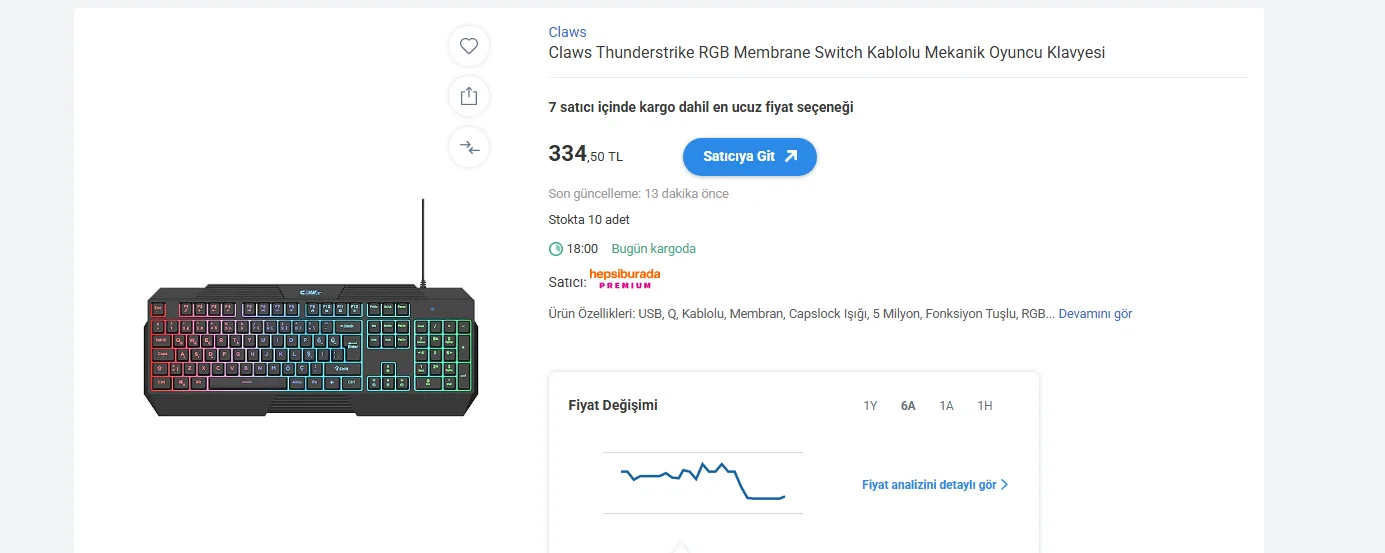Expand product features via Devamını gör
1385x553 pixels.
point(1095,314)
